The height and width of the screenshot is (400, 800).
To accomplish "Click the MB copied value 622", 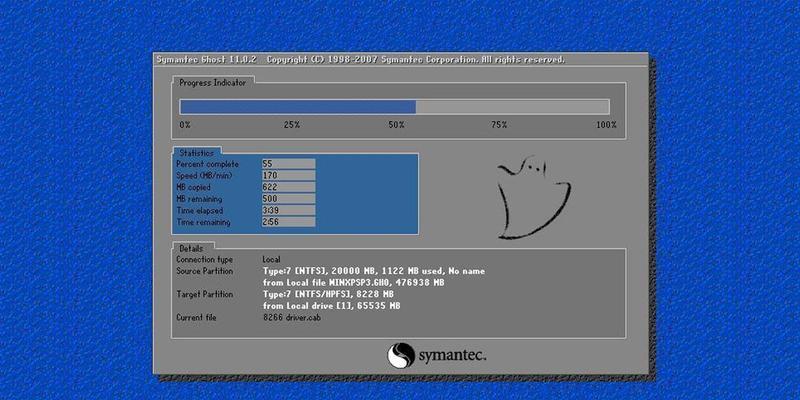I will pyautogui.click(x=288, y=187).
